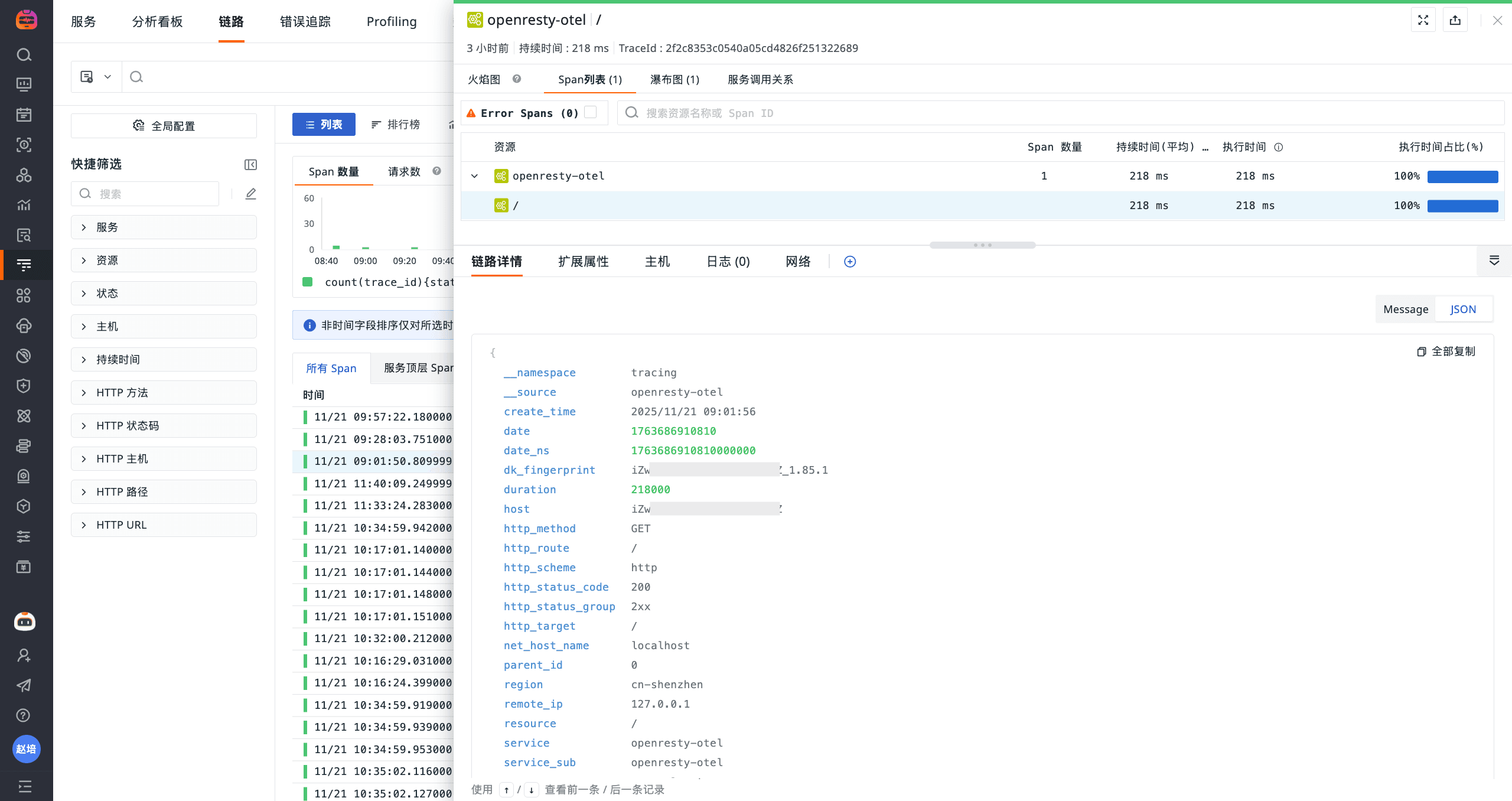The width and height of the screenshot is (1512, 801).
Task: Switch to the 瀑布图 (1) tab
Action: 674,80
